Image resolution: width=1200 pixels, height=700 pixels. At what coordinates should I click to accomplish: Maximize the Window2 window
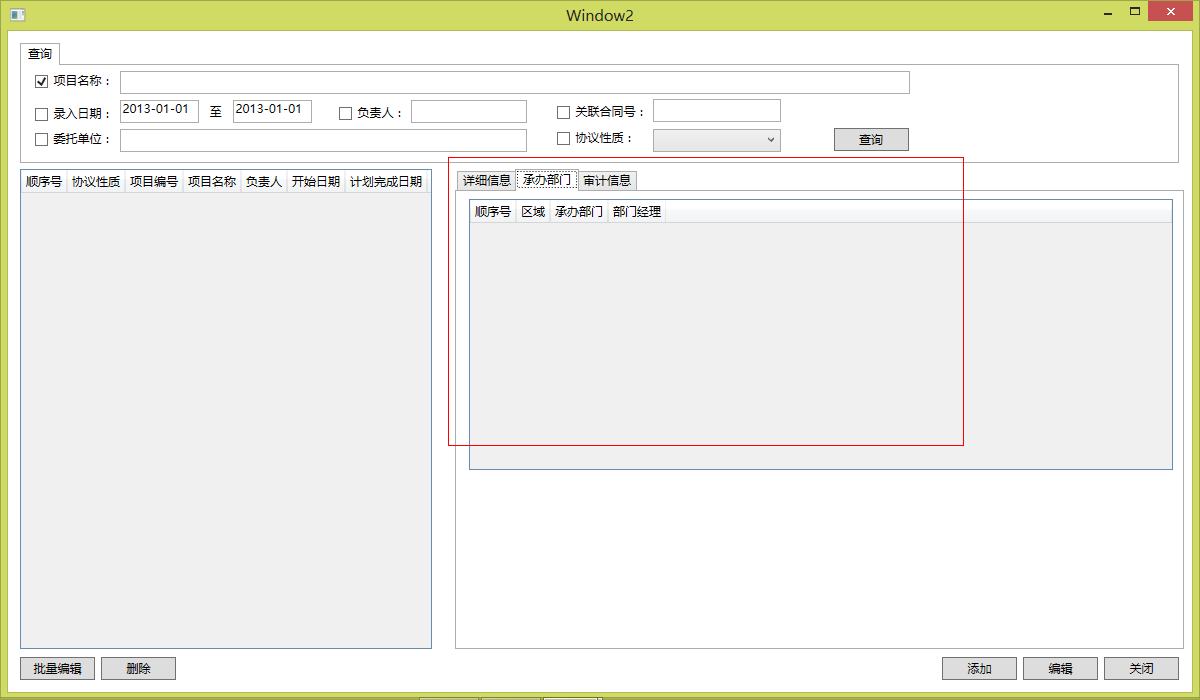pos(1135,13)
